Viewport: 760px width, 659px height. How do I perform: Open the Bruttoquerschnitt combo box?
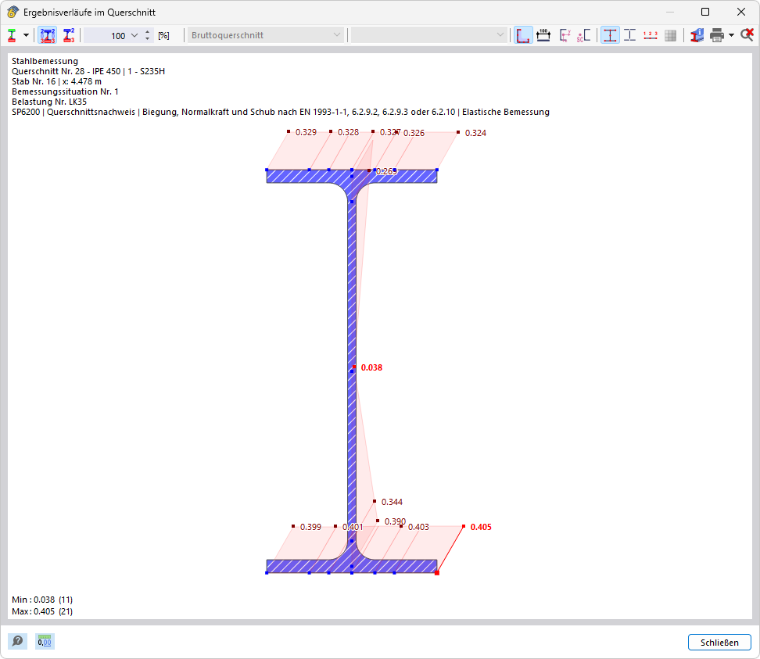(x=265, y=35)
